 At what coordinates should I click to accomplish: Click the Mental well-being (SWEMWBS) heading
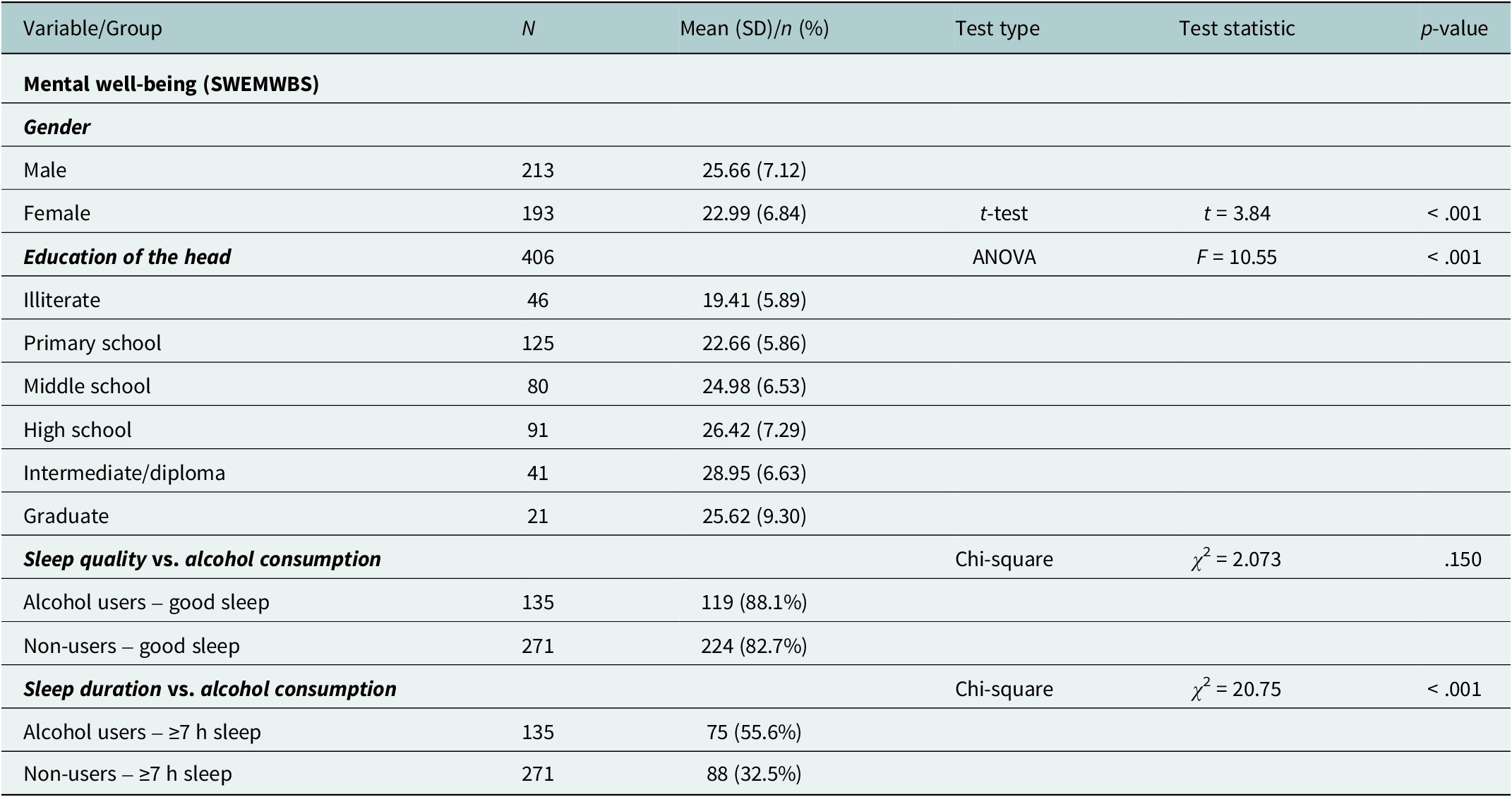pyautogui.click(x=172, y=84)
